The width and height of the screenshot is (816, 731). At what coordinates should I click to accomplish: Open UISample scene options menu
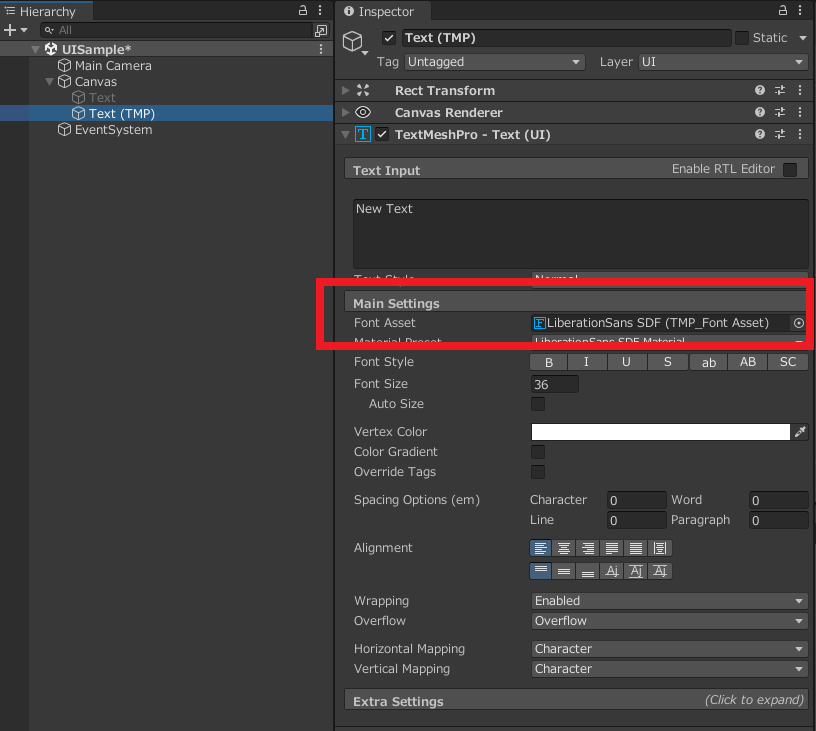(321, 49)
